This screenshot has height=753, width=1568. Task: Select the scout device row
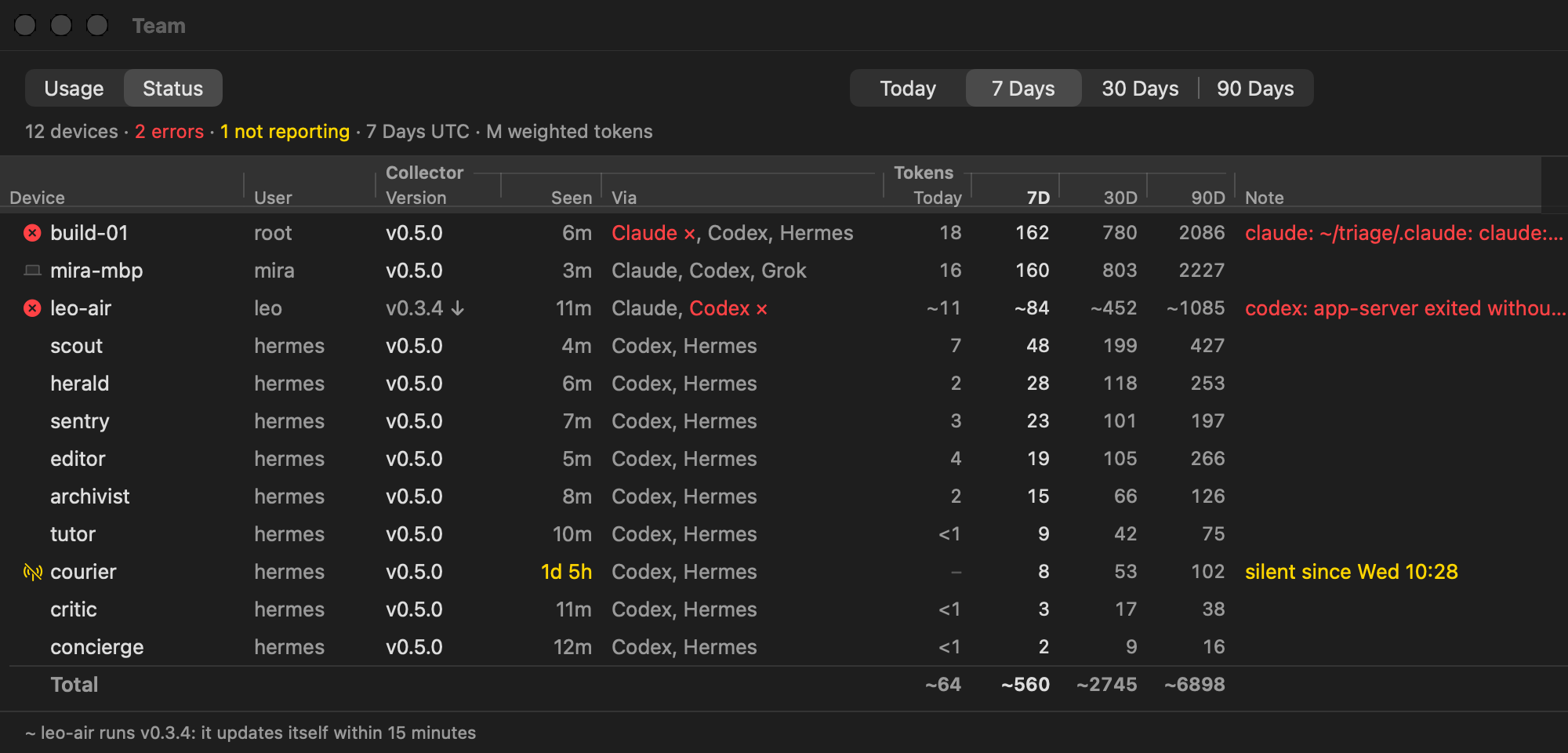pyautogui.click(x=784, y=346)
